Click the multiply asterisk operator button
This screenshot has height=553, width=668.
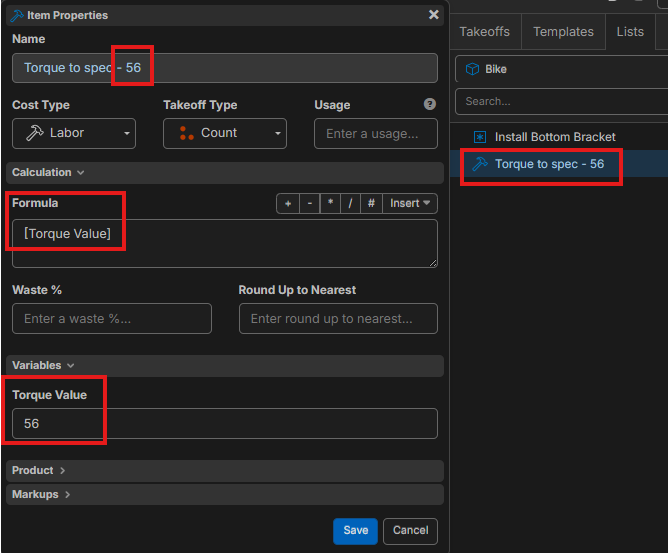coord(330,203)
